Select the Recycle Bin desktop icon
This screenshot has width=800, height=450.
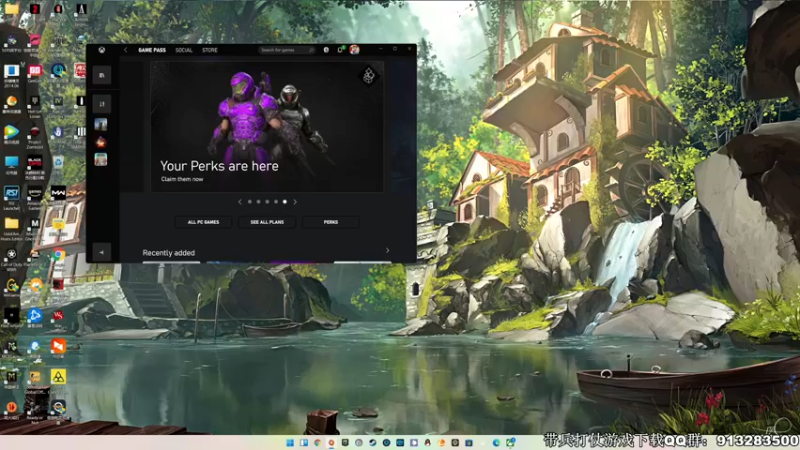[x=58, y=164]
